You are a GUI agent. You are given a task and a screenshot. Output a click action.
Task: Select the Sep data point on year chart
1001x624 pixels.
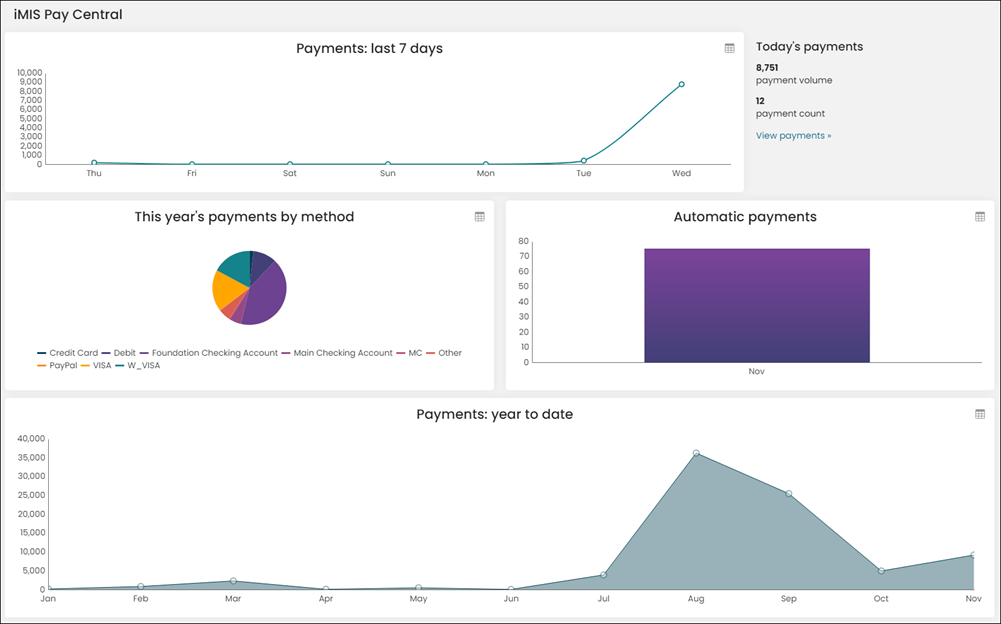(x=788, y=494)
